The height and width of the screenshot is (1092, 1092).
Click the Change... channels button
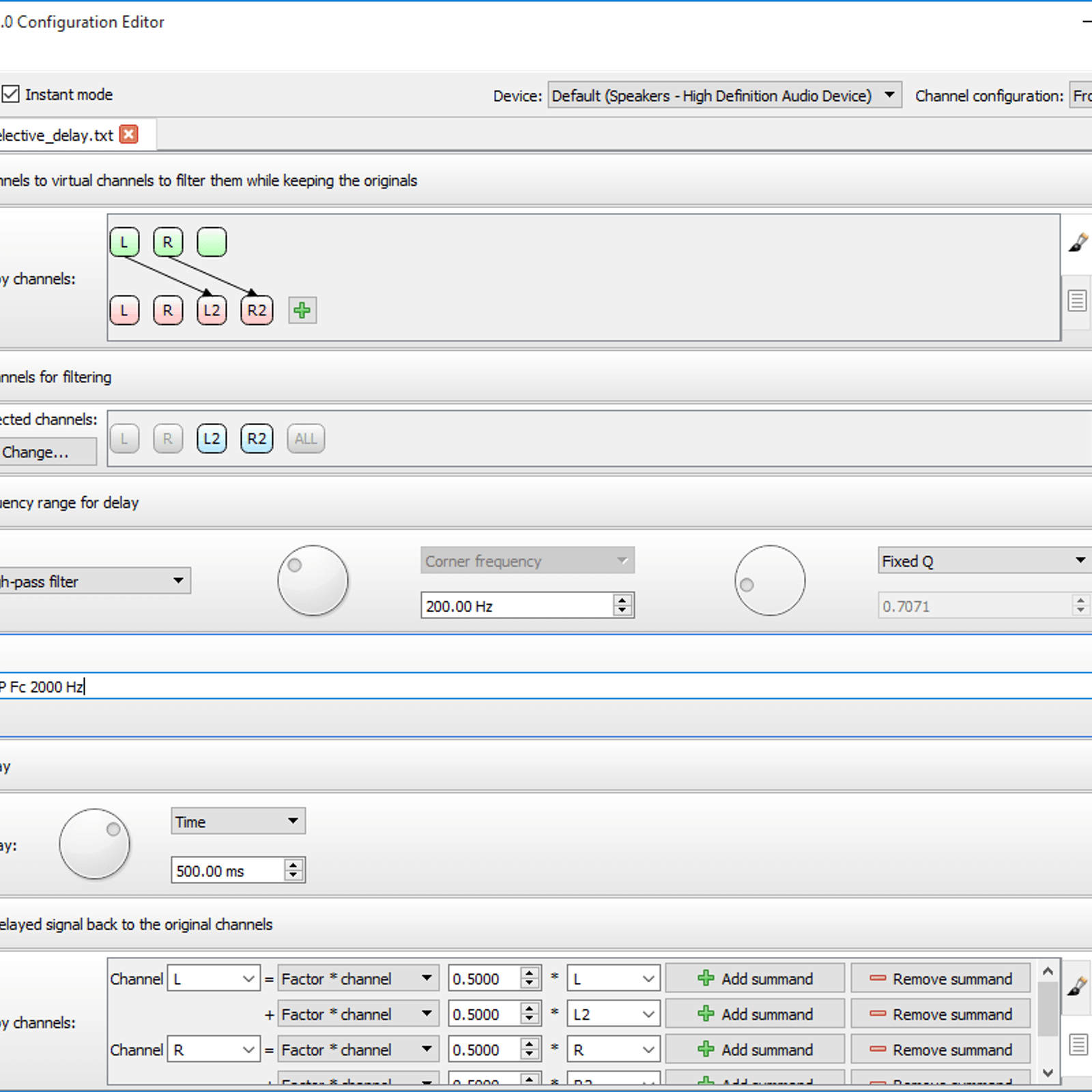tap(47, 452)
